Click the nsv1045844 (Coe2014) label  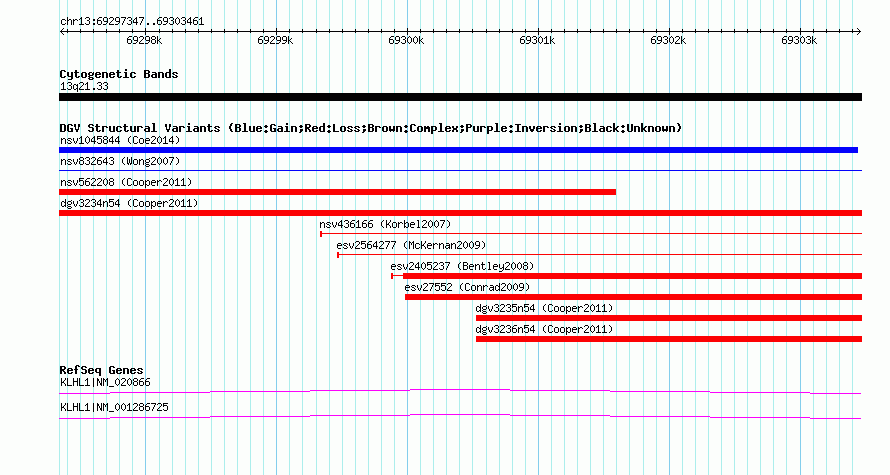click(120, 140)
